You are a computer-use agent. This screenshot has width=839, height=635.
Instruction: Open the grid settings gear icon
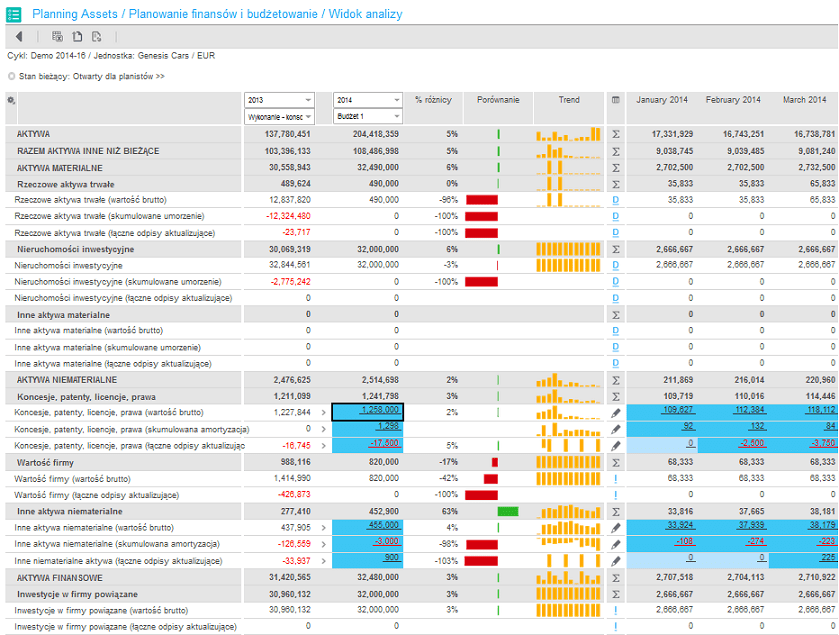(x=11, y=100)
